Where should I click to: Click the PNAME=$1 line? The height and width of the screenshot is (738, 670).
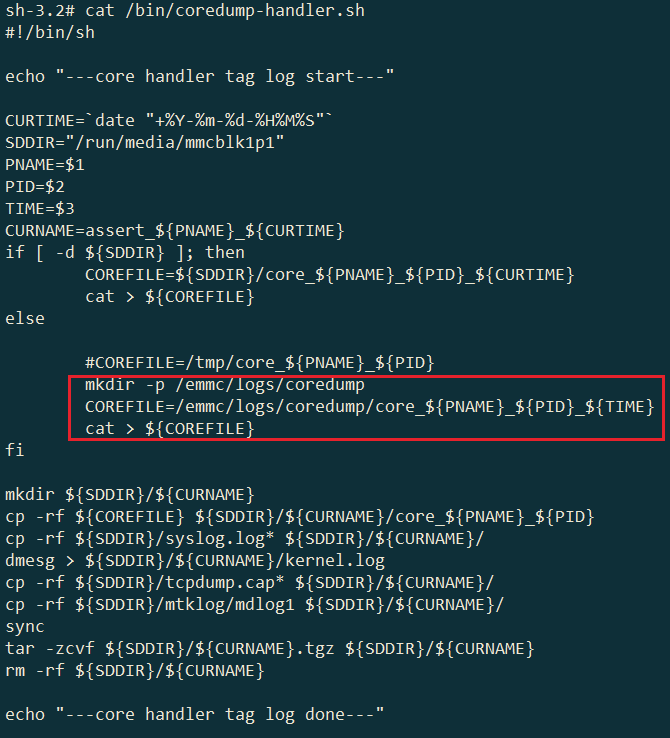(45, 165)
